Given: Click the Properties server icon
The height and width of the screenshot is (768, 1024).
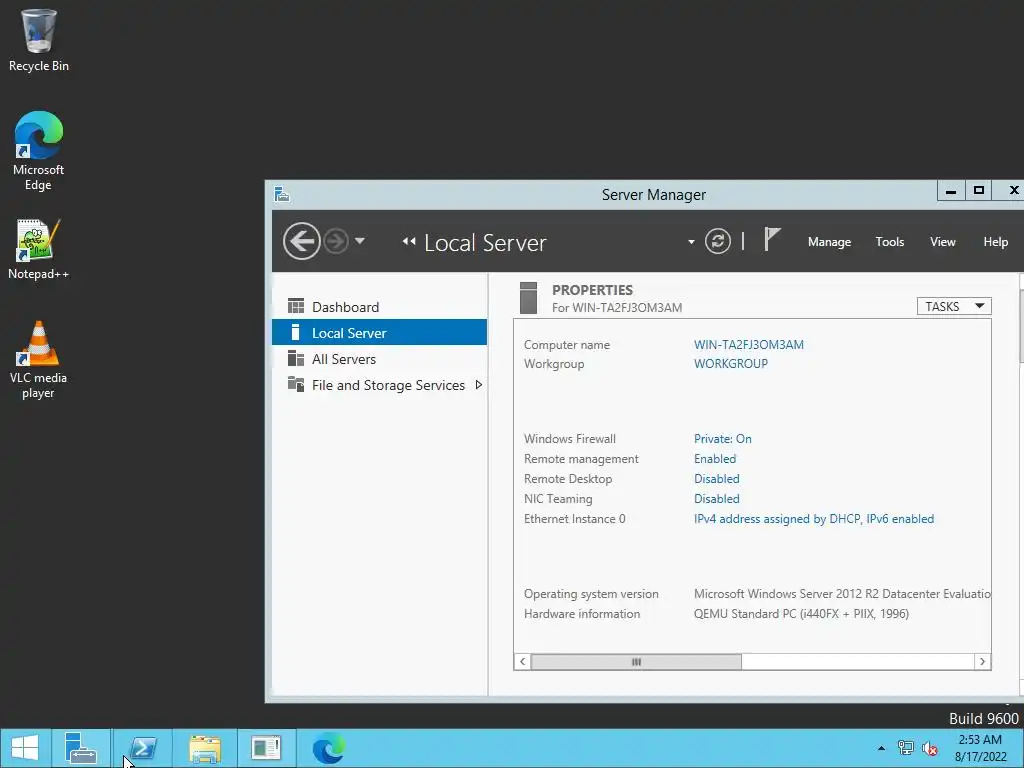Looking at the screenshot, I should [x=528, y=298].
